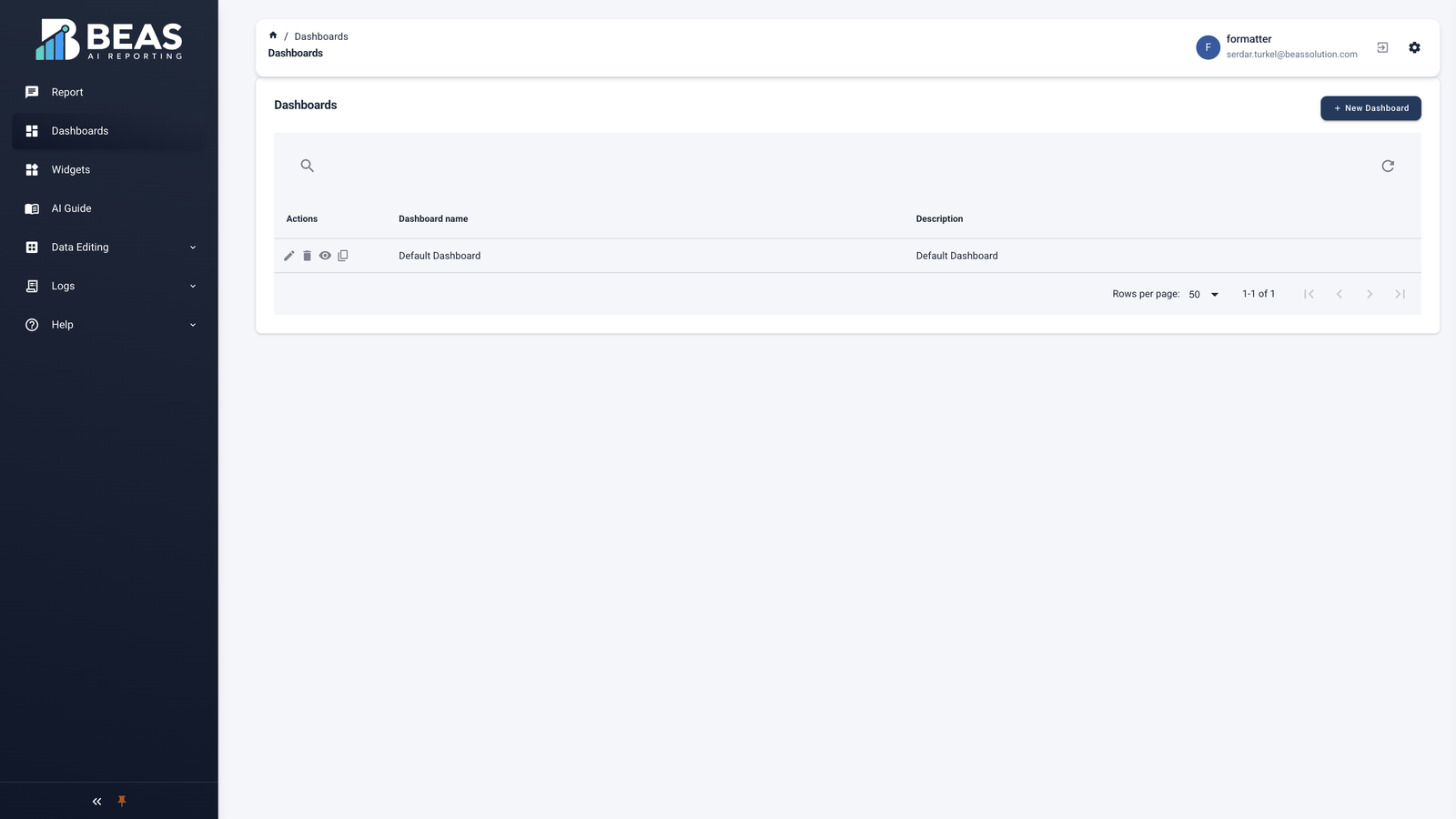Open the Widgets page from the sidebar
1456x819 pixels.
tap(109, 170)
